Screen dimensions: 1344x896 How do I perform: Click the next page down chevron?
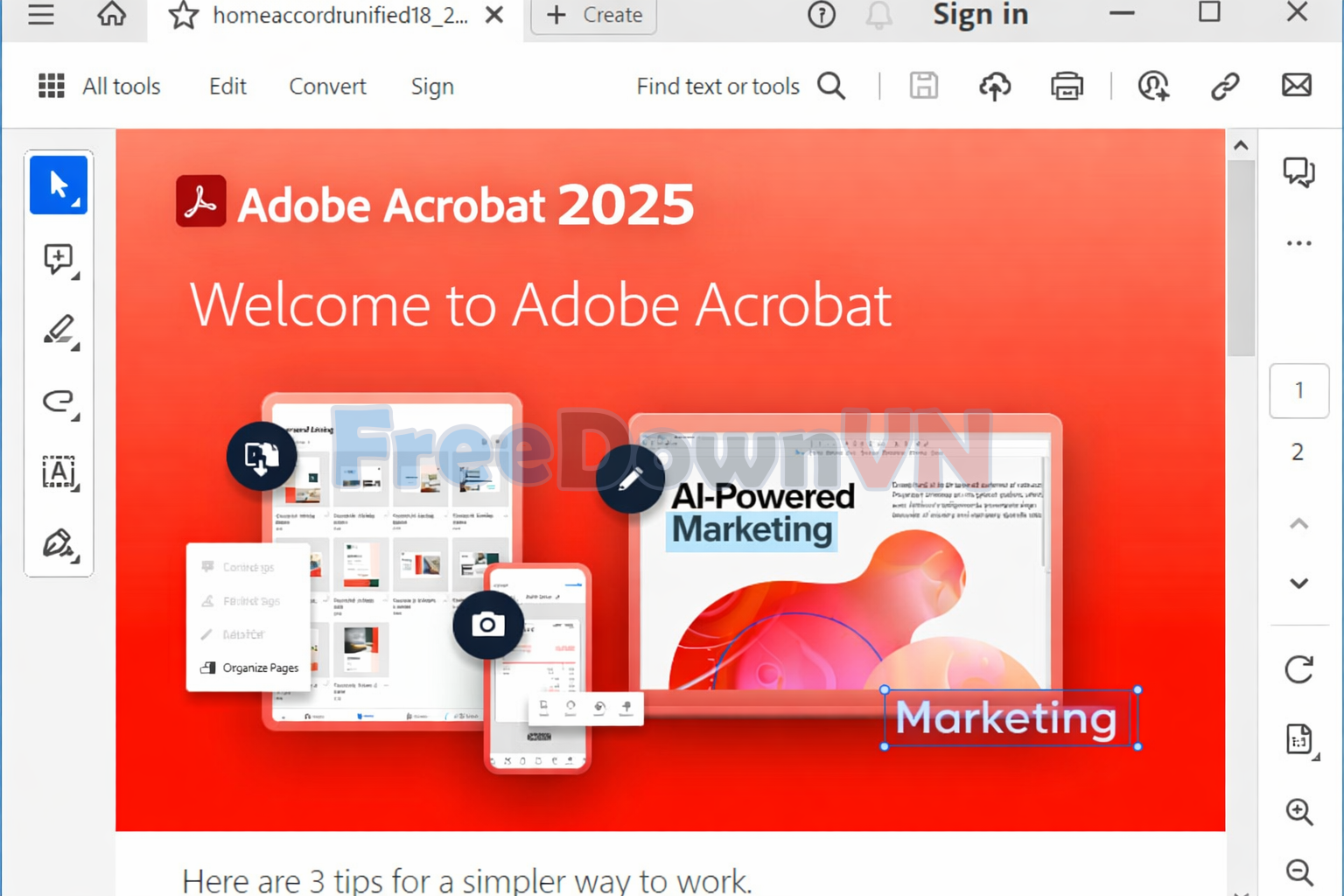pos(1298,583)
